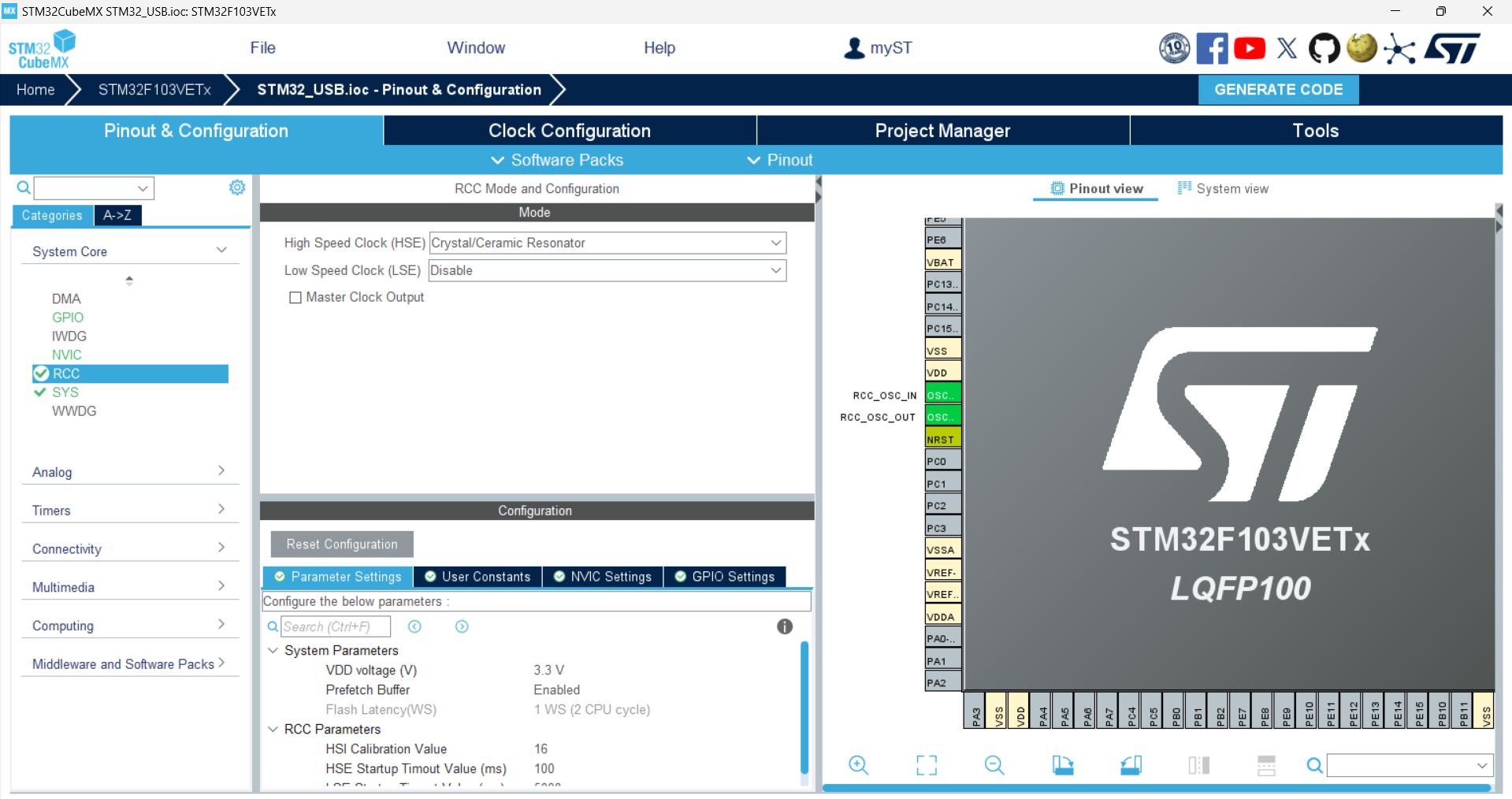Screen dimensions: 1512x799
Task: Go to next parameter search result
Action: pyautogui.click(x=462, y=626)
